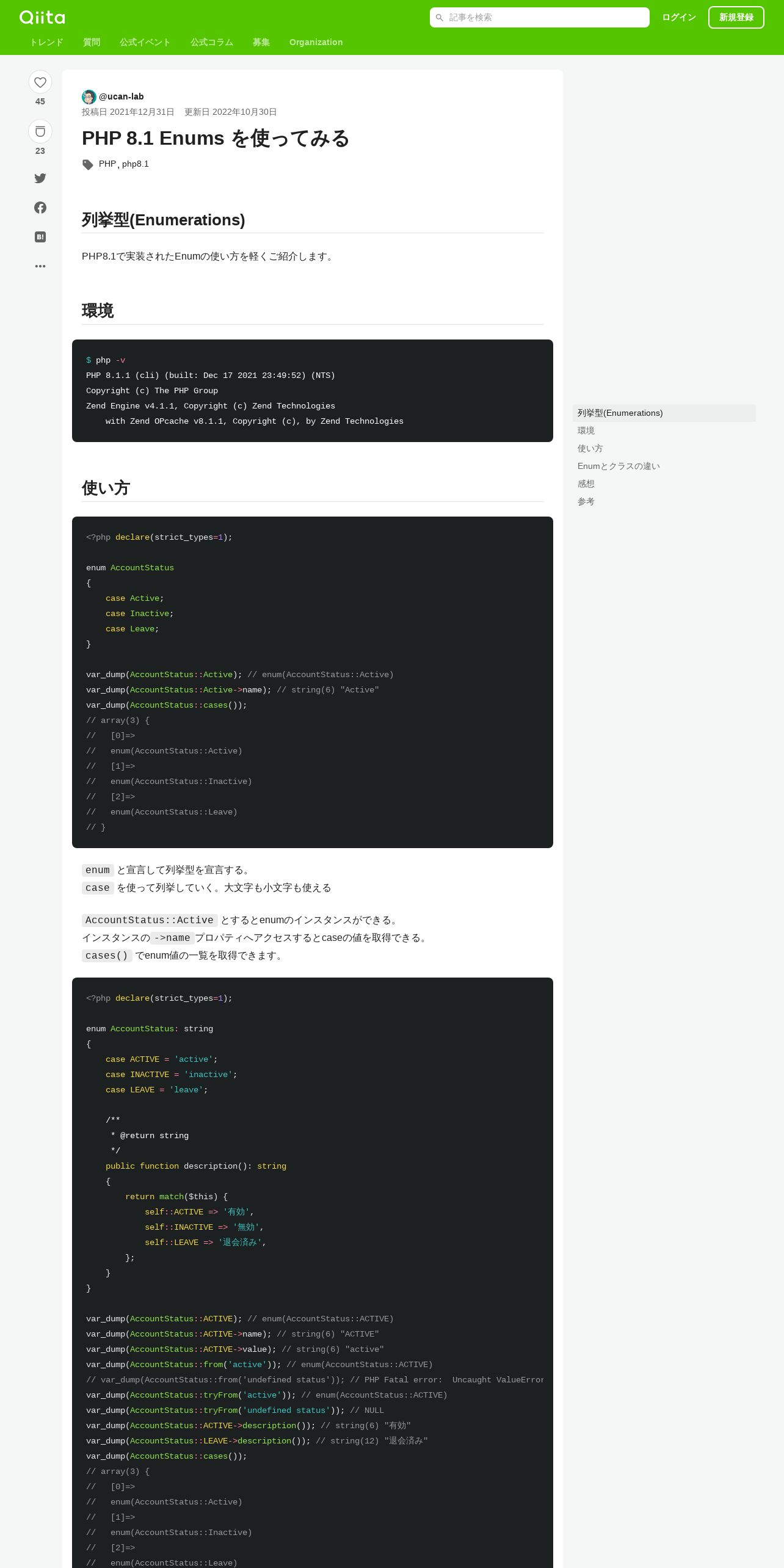Open the 募集 menu item

tap(261, 42)
